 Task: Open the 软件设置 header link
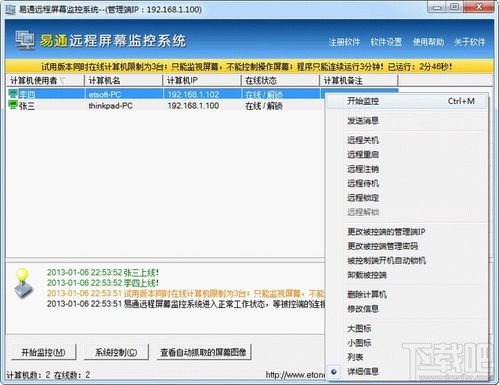386,42
